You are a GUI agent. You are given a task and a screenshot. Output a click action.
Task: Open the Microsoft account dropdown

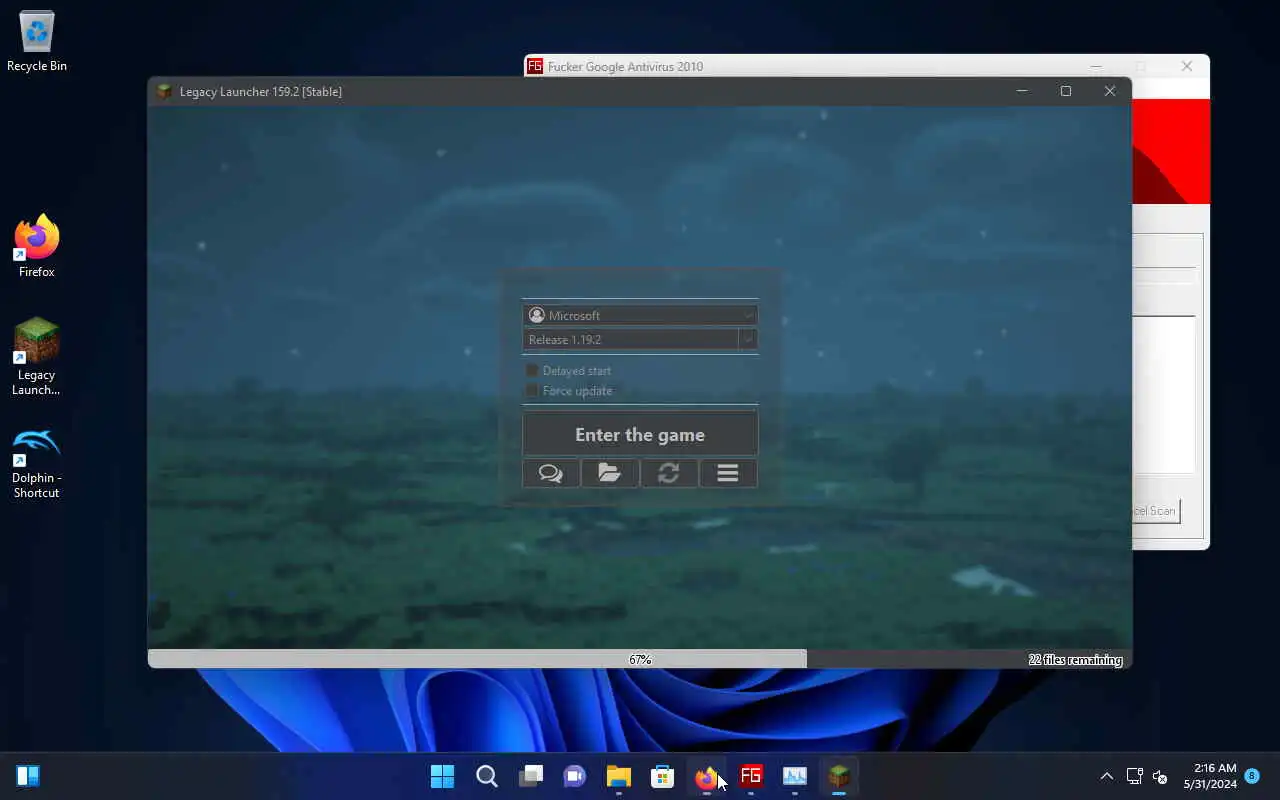(x=640, y=315)
